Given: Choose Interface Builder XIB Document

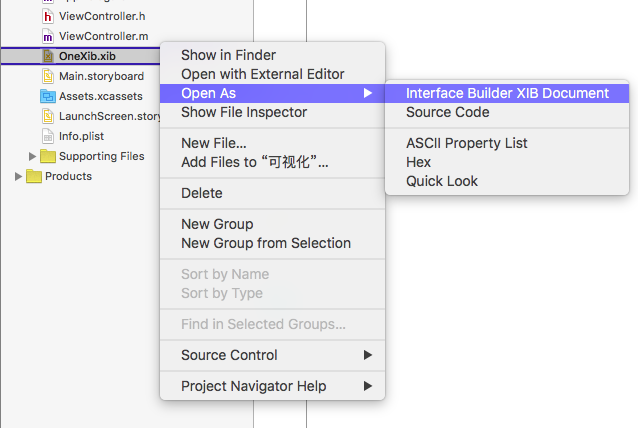Looking at the screenshot, I should click(507, 93).
